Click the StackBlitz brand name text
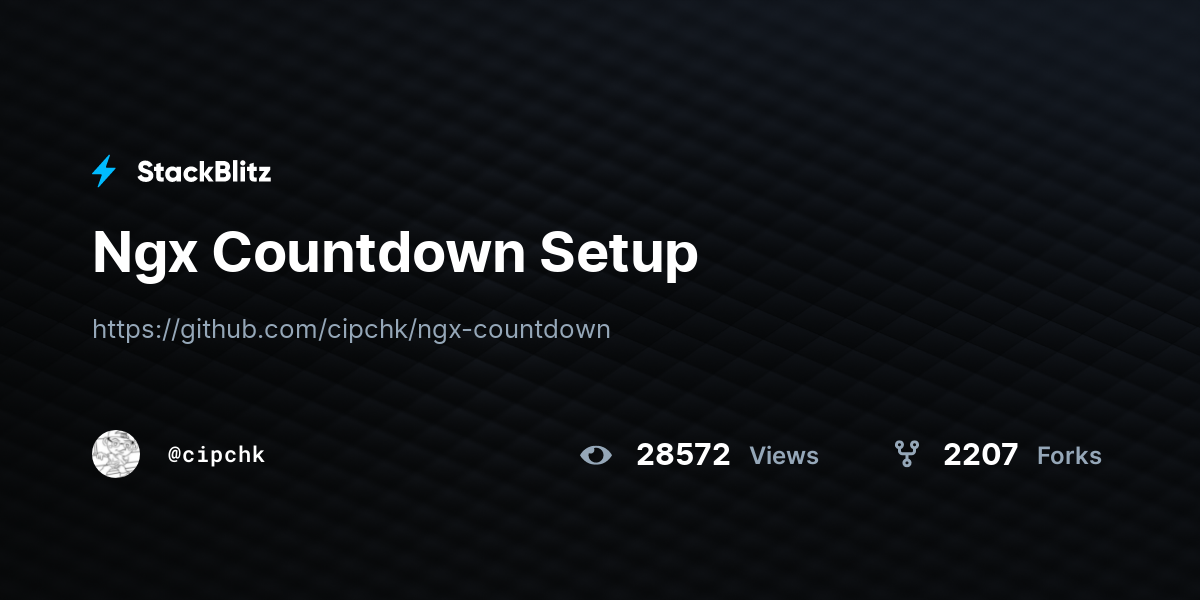 (204, 172)
